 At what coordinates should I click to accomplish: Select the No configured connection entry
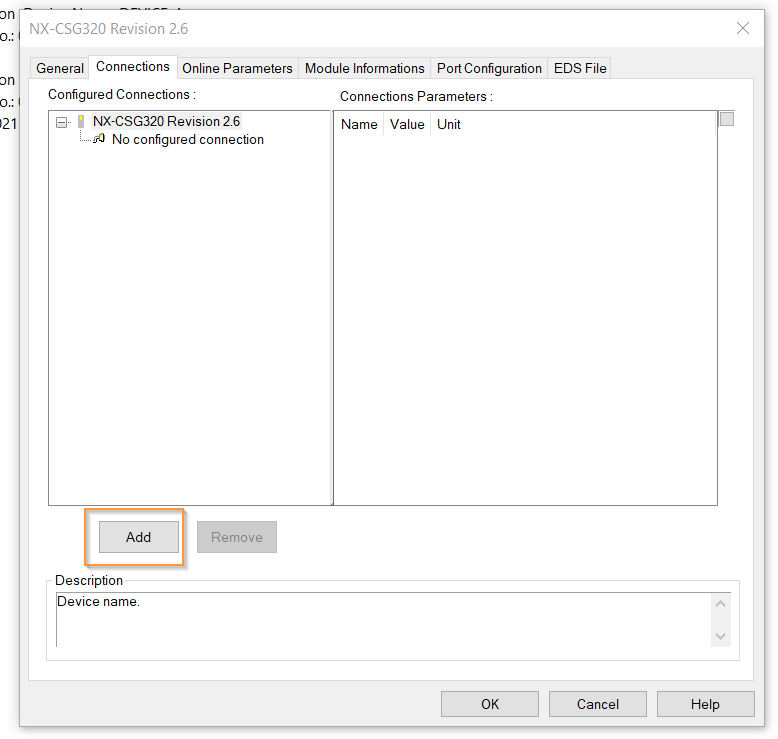[188, 139]
